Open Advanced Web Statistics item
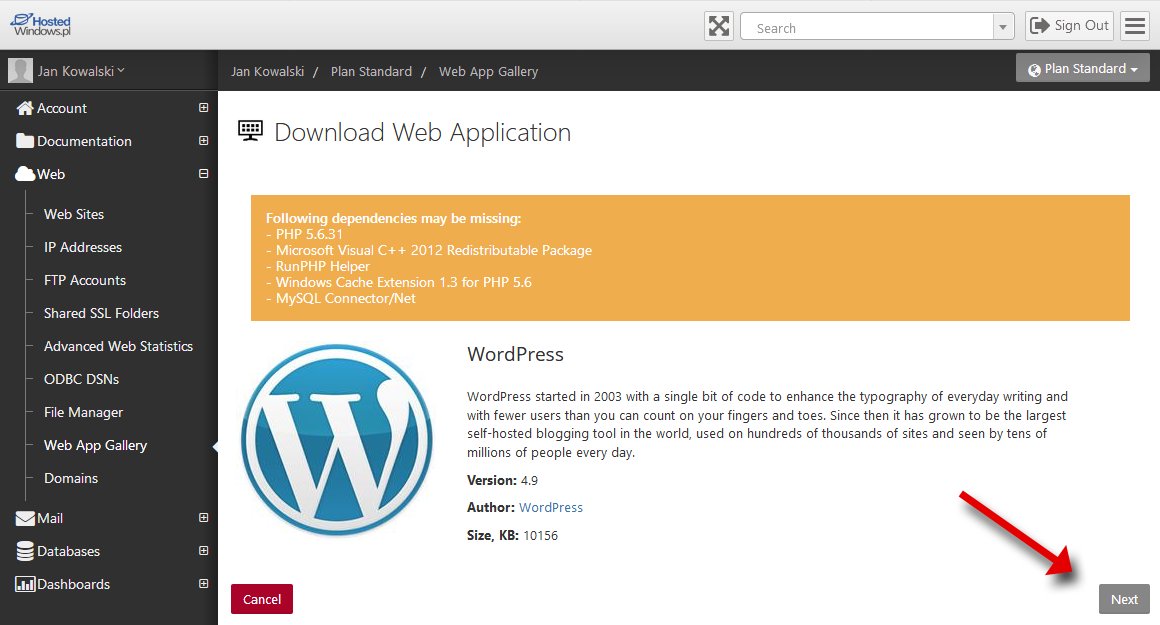This screenshot has width=1160, height=625. [118, 346]
